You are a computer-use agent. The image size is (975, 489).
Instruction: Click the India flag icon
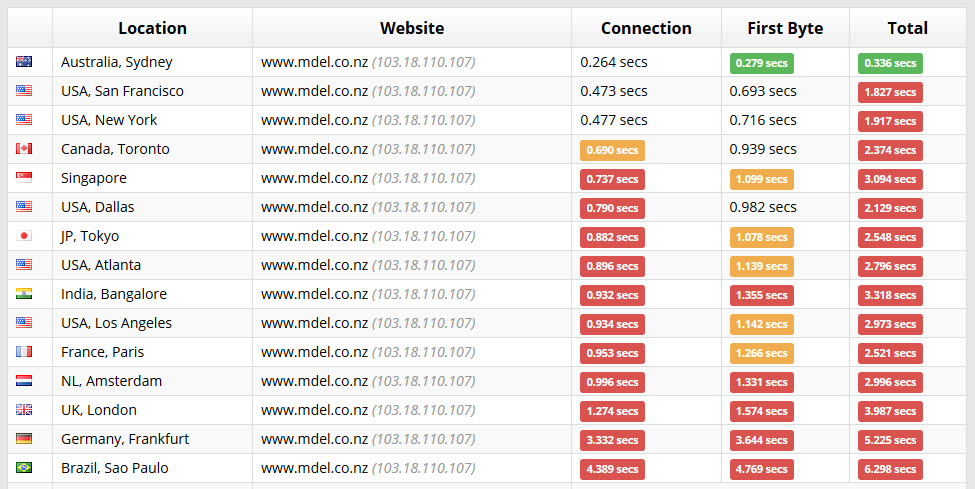coord(24,294)
